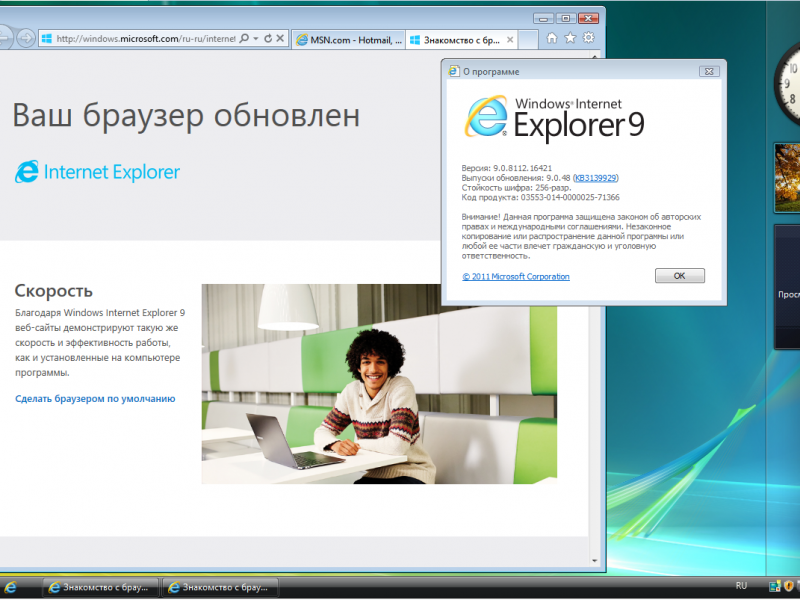Click Сделать браузером по умолчанию link
800x600 pixels.
coord(95,398)
